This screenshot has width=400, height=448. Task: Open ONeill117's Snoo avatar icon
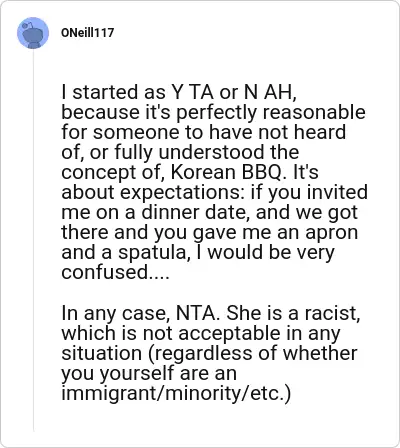[33, 33]
